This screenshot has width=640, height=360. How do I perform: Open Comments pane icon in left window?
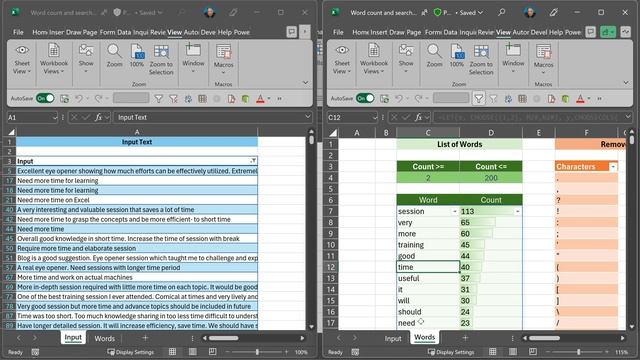pyautogui.click(x=291, y=32)
